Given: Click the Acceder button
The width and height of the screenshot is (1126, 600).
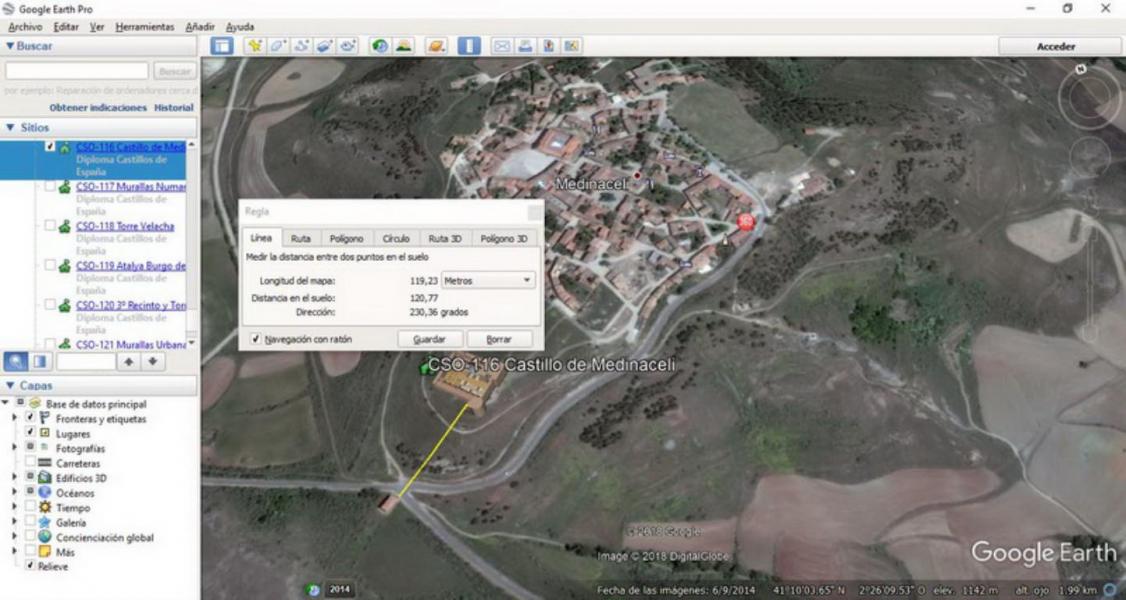Looking at the screenshot, I should click(1056, 46).
